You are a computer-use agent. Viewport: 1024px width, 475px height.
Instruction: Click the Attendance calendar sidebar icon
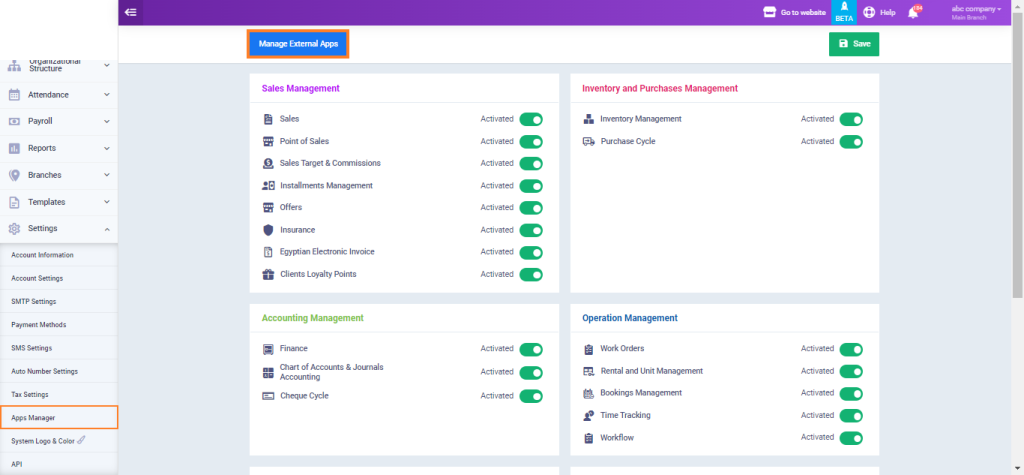pos(14,95)
